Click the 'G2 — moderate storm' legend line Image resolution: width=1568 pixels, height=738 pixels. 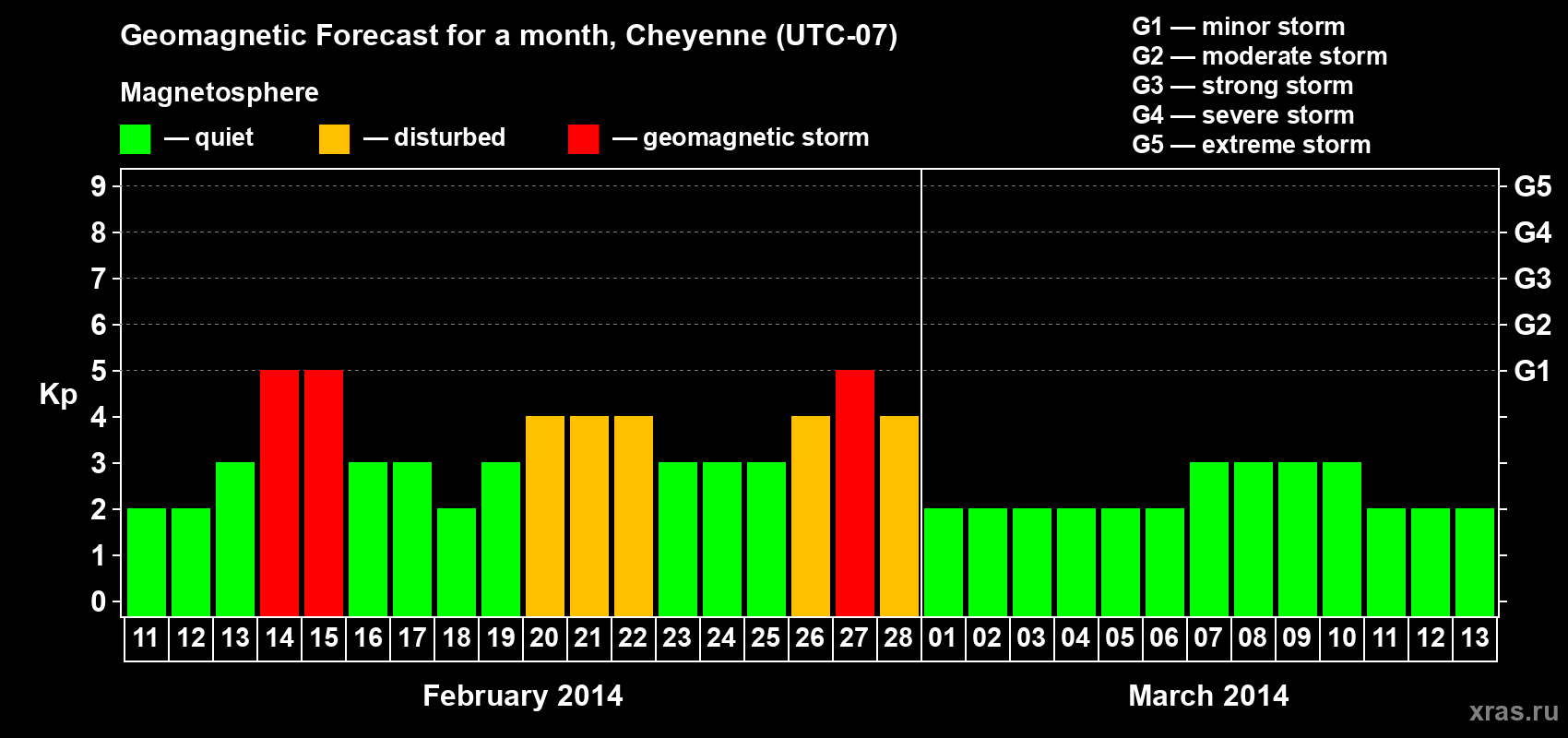click(x=1260, y=56)
